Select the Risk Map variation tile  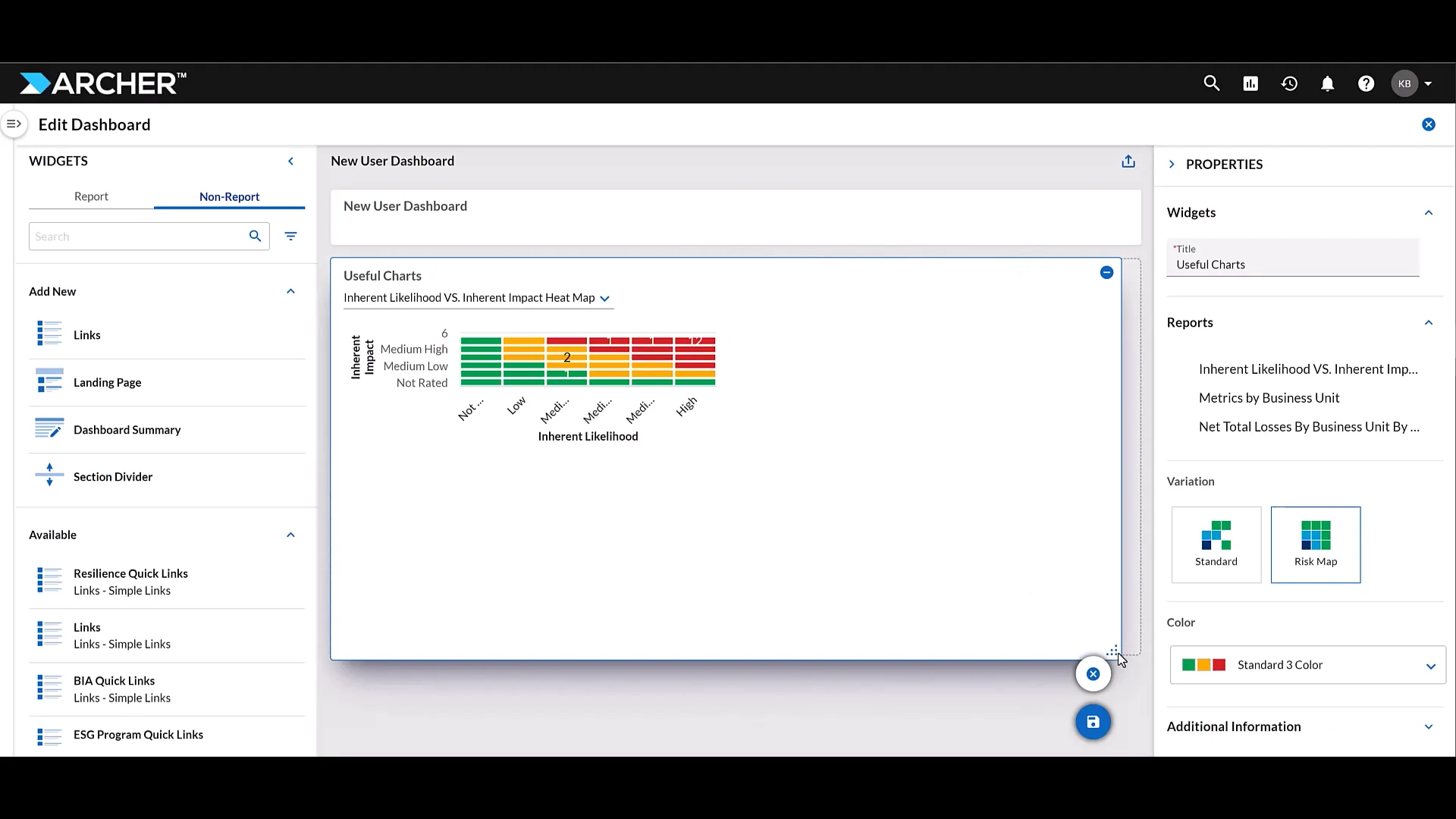(x=1315, y=544)
